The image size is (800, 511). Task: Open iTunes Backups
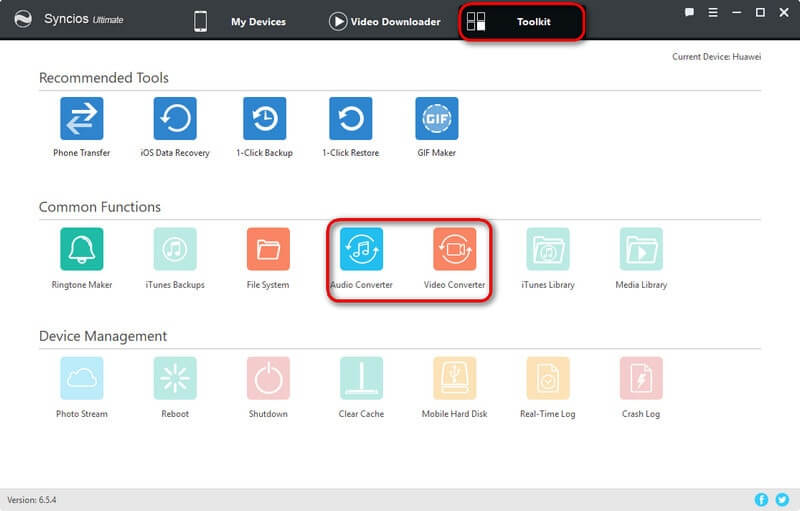tap(175, 249)
